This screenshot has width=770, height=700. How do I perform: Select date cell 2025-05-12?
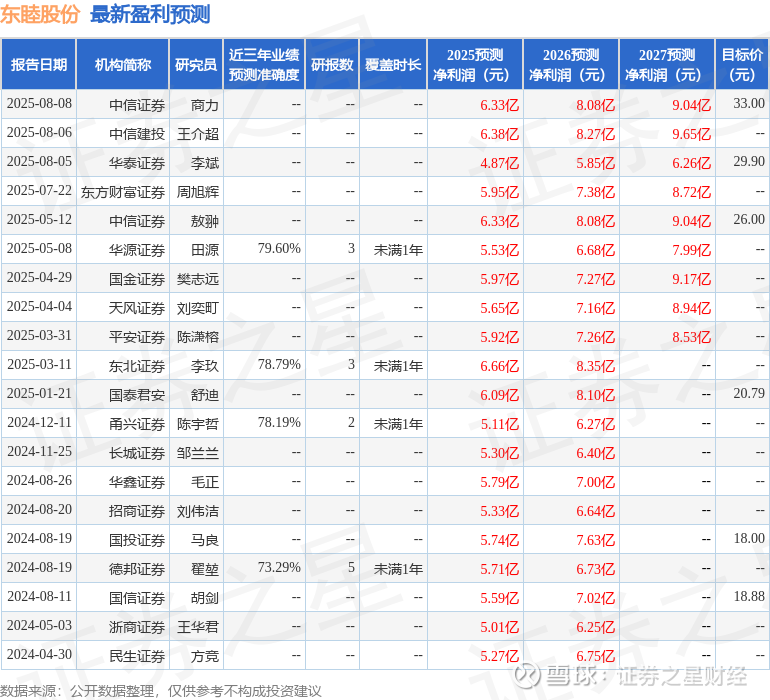pyautogui.click(x=39, y=220)
